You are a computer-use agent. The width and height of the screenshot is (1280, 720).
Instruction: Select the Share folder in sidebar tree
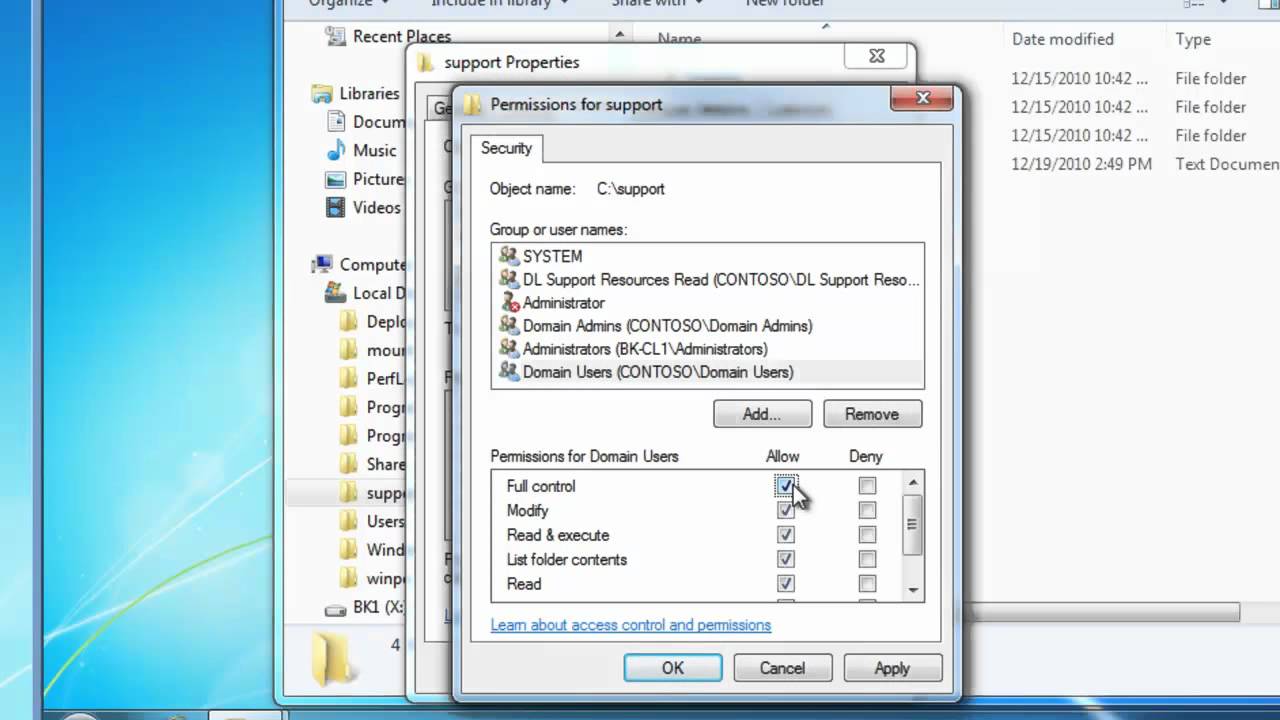point(373,464)
